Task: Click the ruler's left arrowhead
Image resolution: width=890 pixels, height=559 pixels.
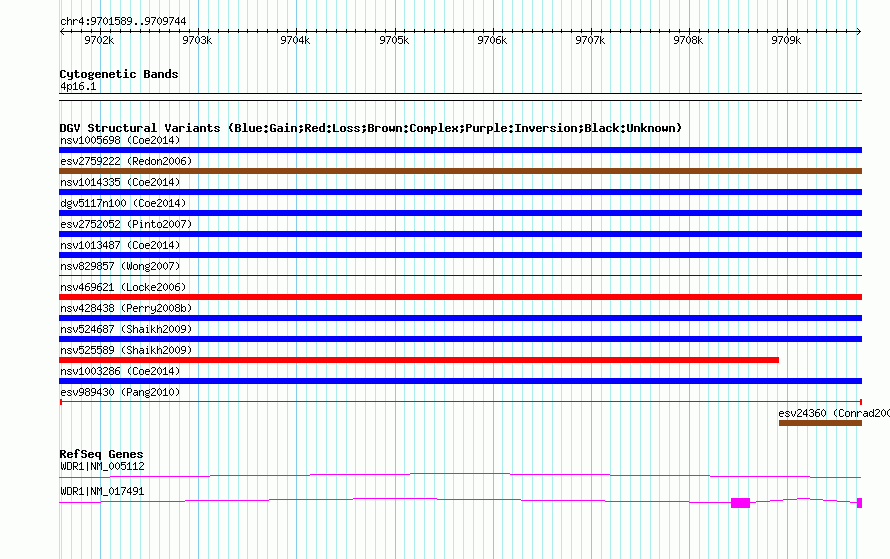Action: (62, 32)
